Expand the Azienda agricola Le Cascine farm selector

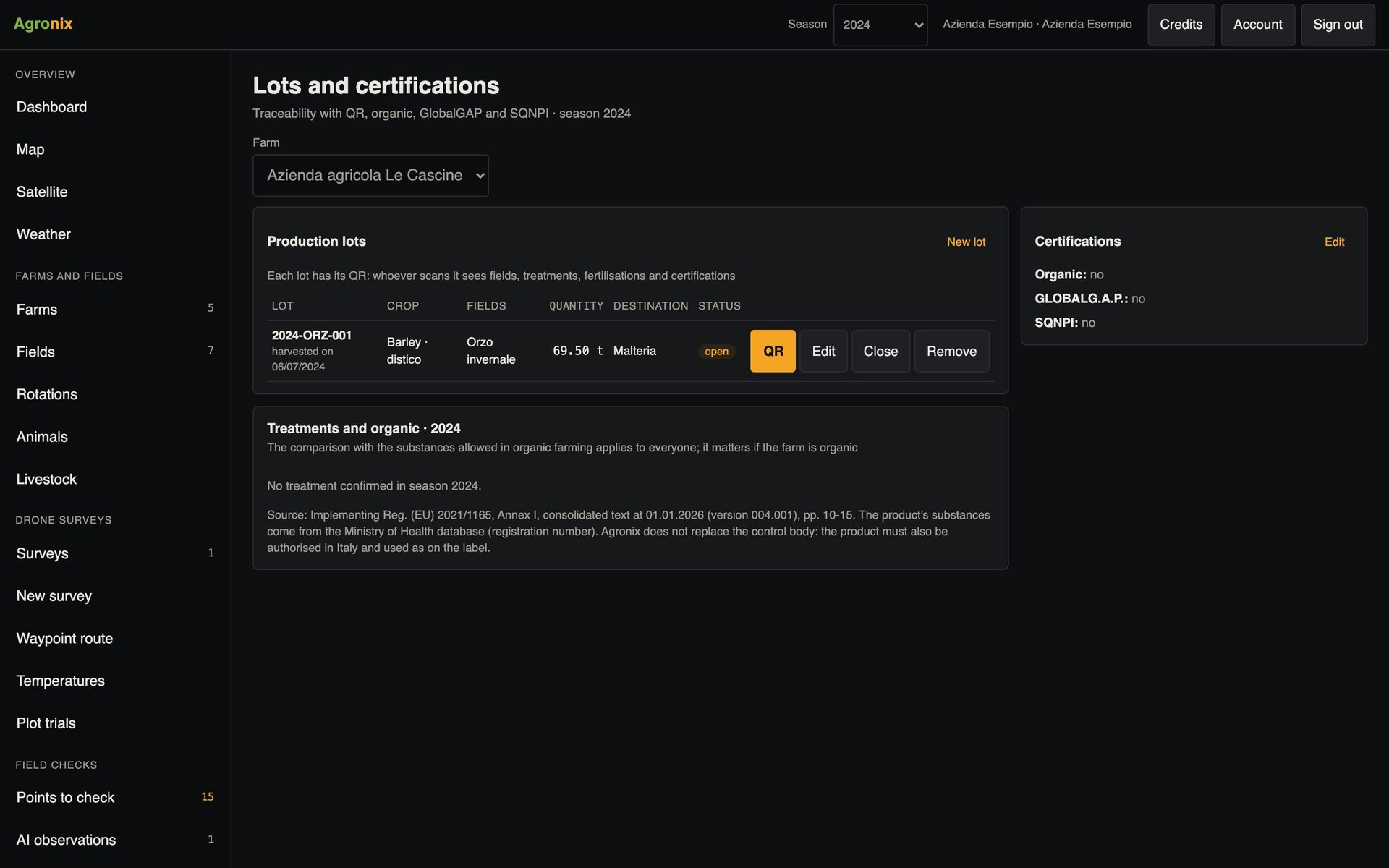point(370,175)
